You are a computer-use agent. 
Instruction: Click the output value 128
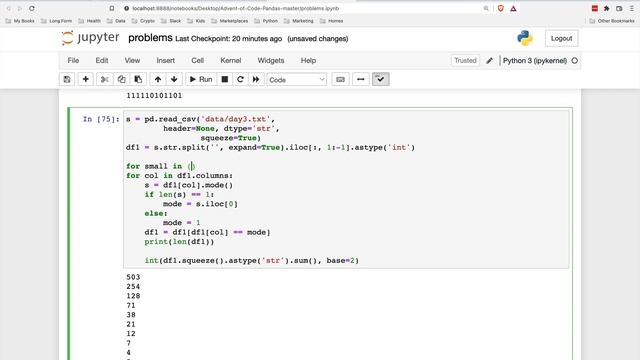coord(133,296)
